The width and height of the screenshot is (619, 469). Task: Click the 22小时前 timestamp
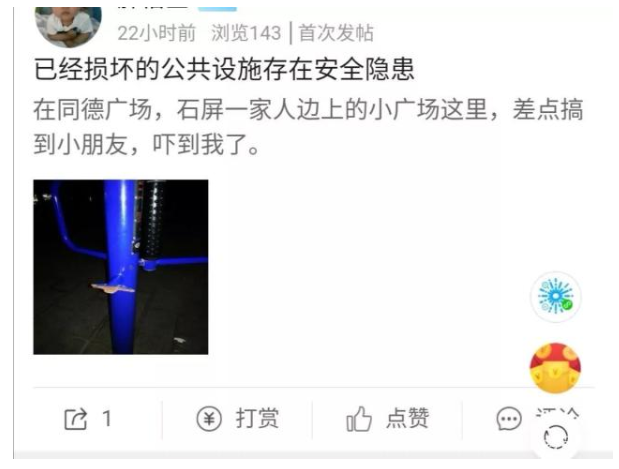(157, 33)
